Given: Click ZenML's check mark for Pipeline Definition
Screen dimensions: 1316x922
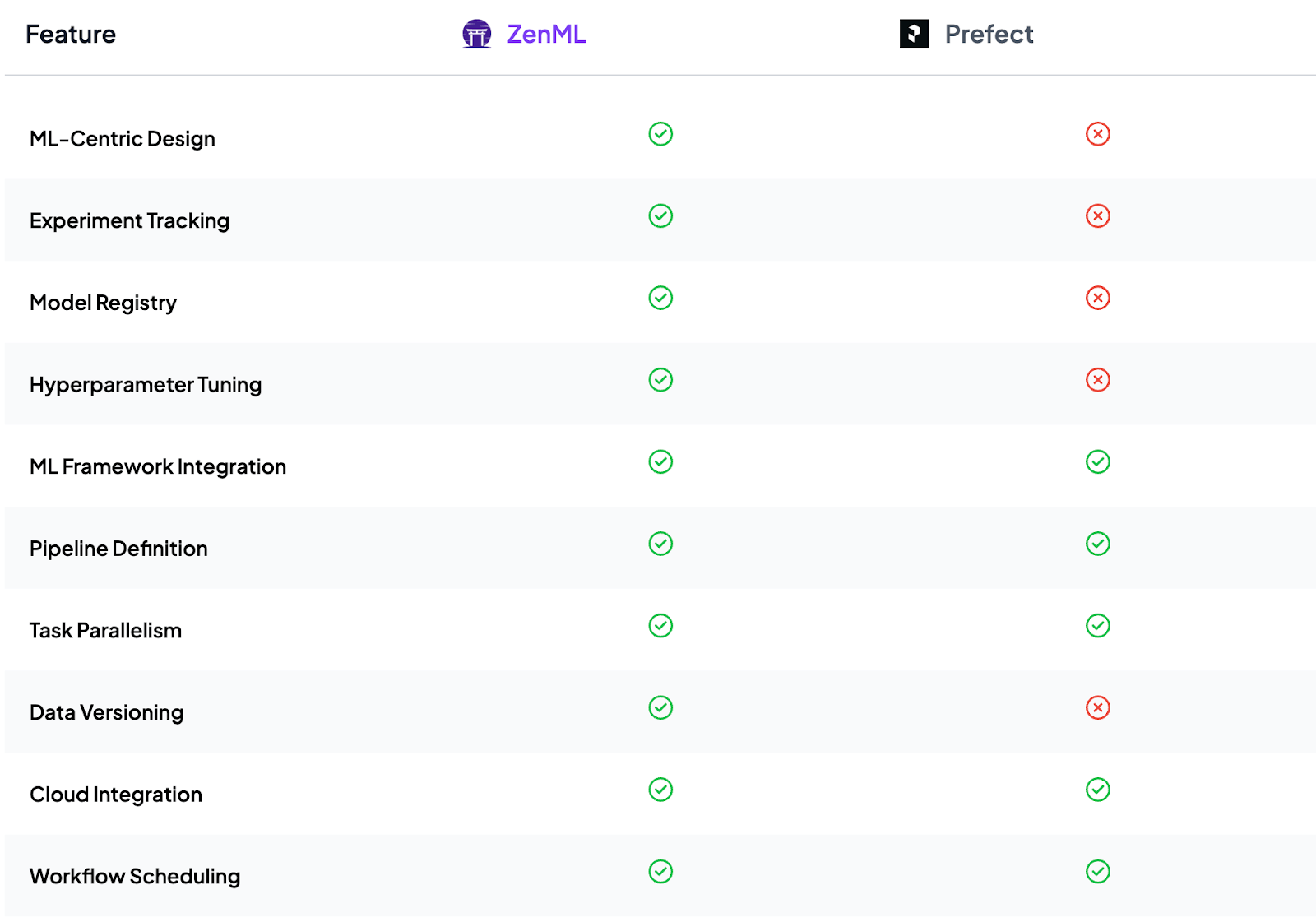Looking at the screenshot, I should coord(660,544).
